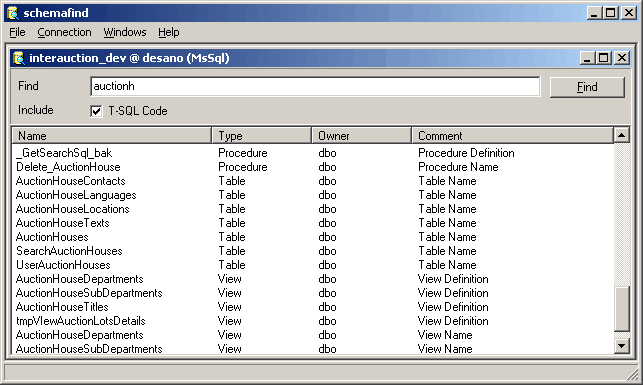Maximize the main schemafind window

[x=611, y=13]
